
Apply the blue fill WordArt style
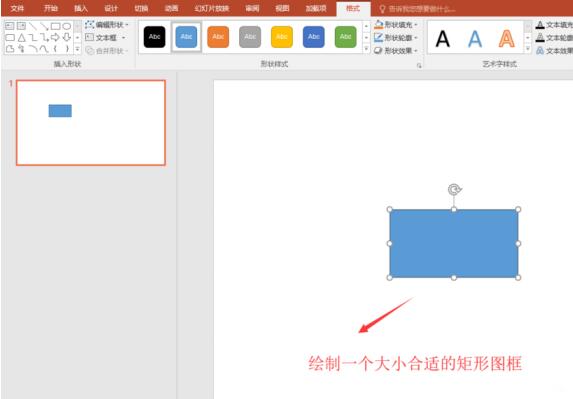[x=475, y=38]
